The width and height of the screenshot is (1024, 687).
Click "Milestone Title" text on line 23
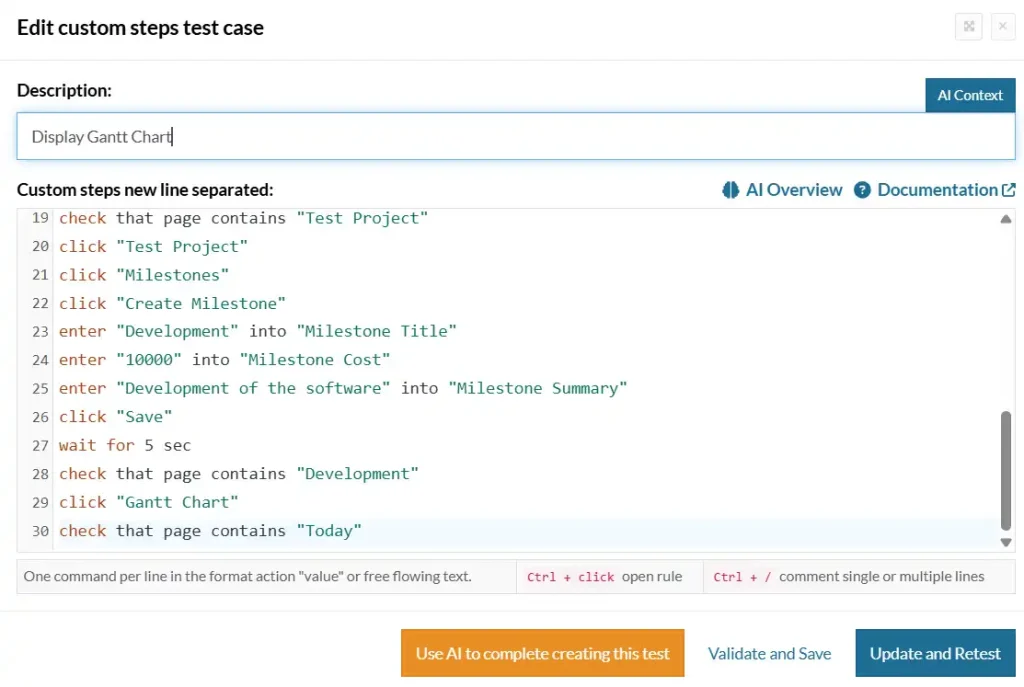click(376, 332)
